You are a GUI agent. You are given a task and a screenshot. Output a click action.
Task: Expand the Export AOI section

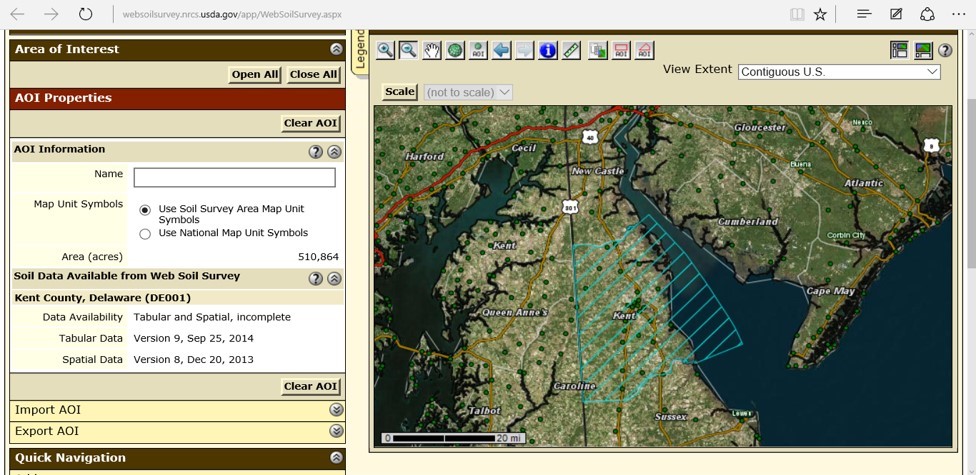[x=336, y=431]
